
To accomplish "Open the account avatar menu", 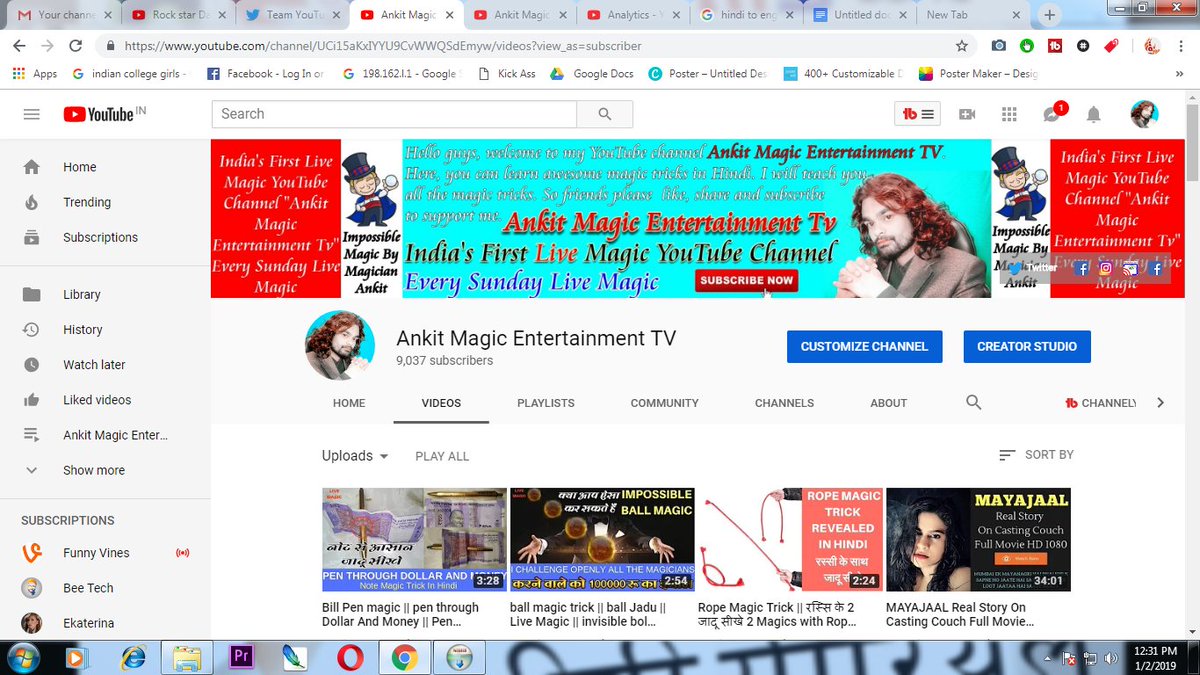I will (x=1144, y=114).
